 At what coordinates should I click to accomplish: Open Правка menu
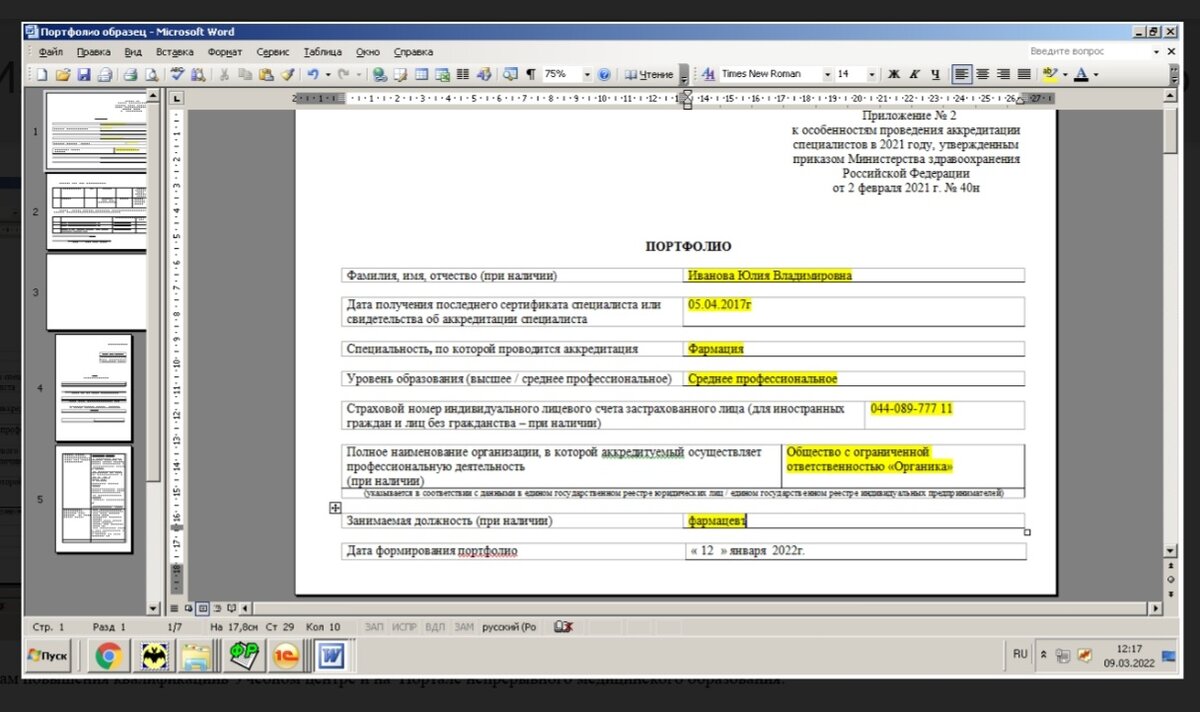click(x=93, y=51)
